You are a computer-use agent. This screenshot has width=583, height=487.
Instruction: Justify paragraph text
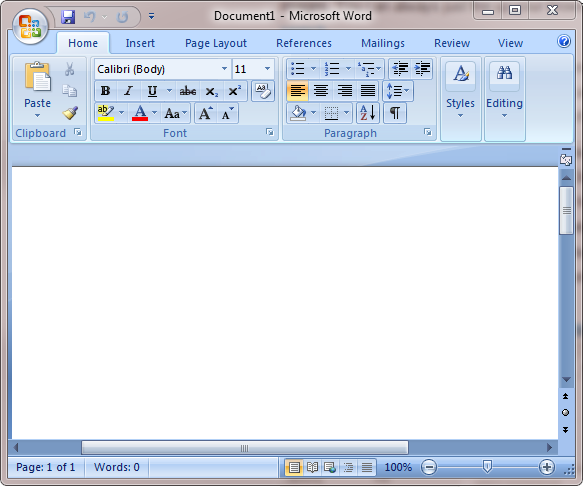368,91
